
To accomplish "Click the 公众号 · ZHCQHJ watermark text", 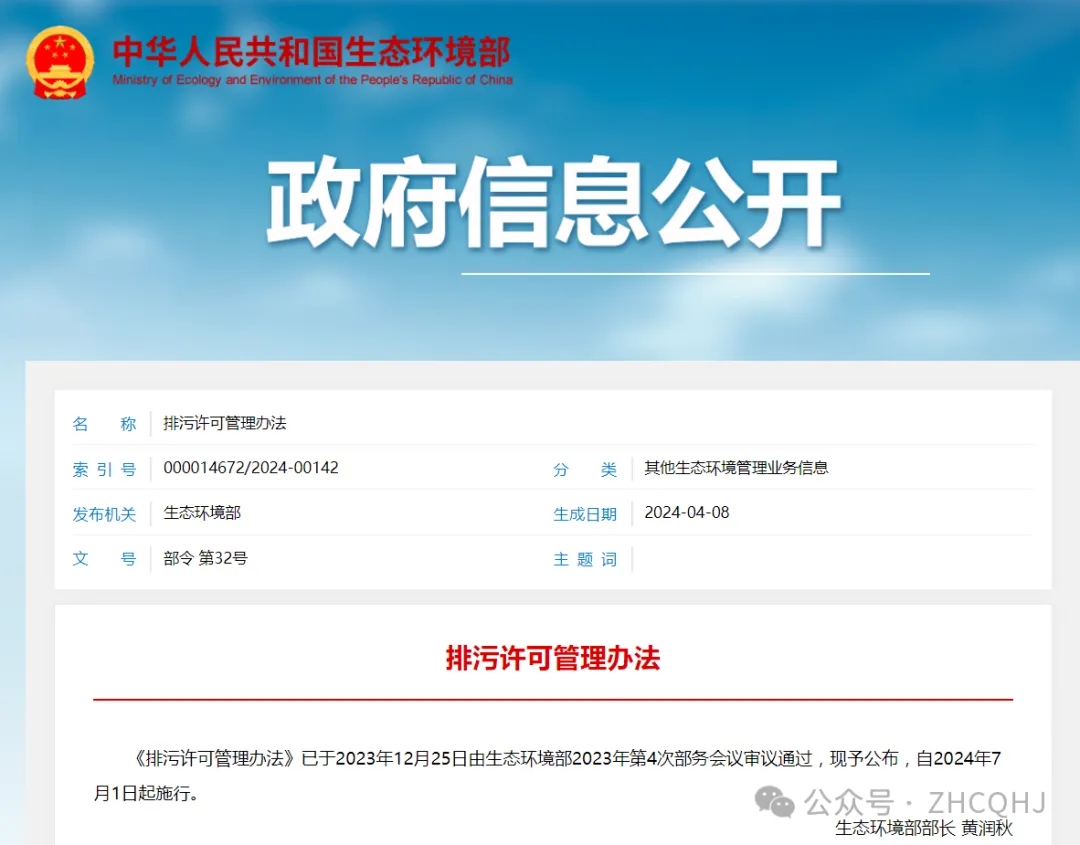I will [925, 802].
